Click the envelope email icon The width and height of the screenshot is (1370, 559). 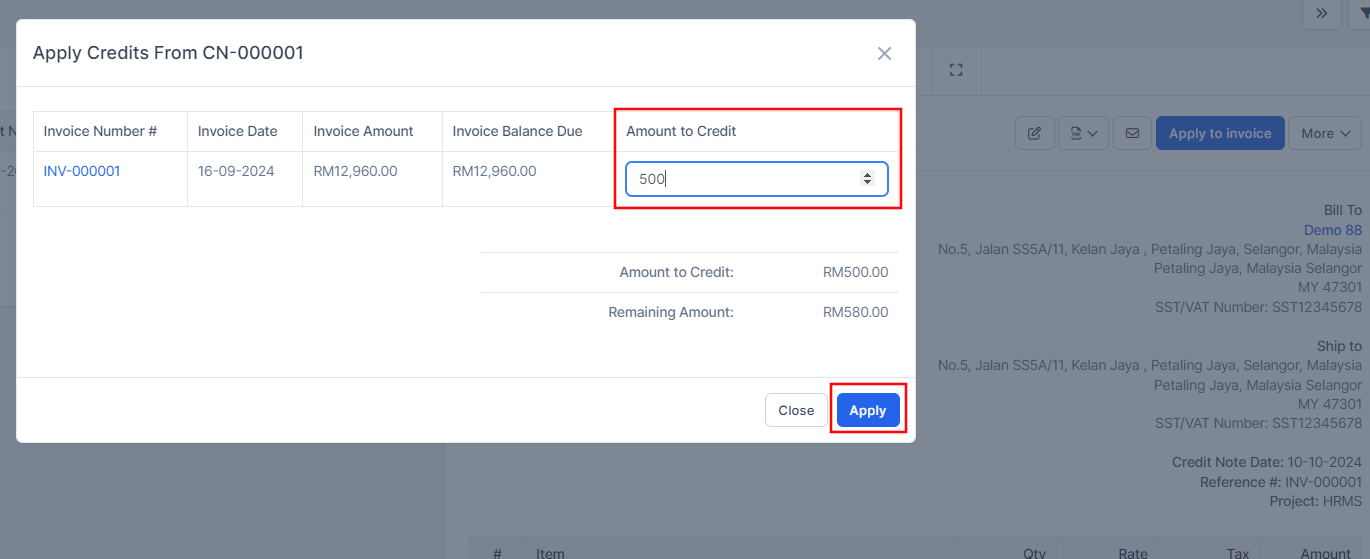coord(1132,133)
